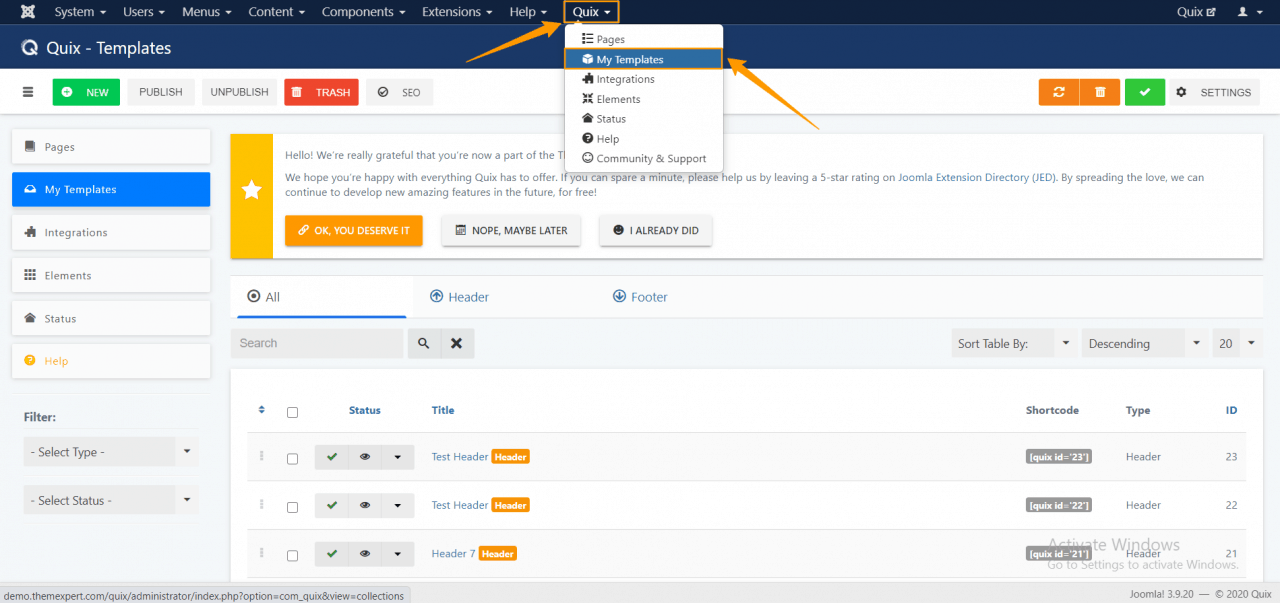Click the green NEW button

pos(86,92)
